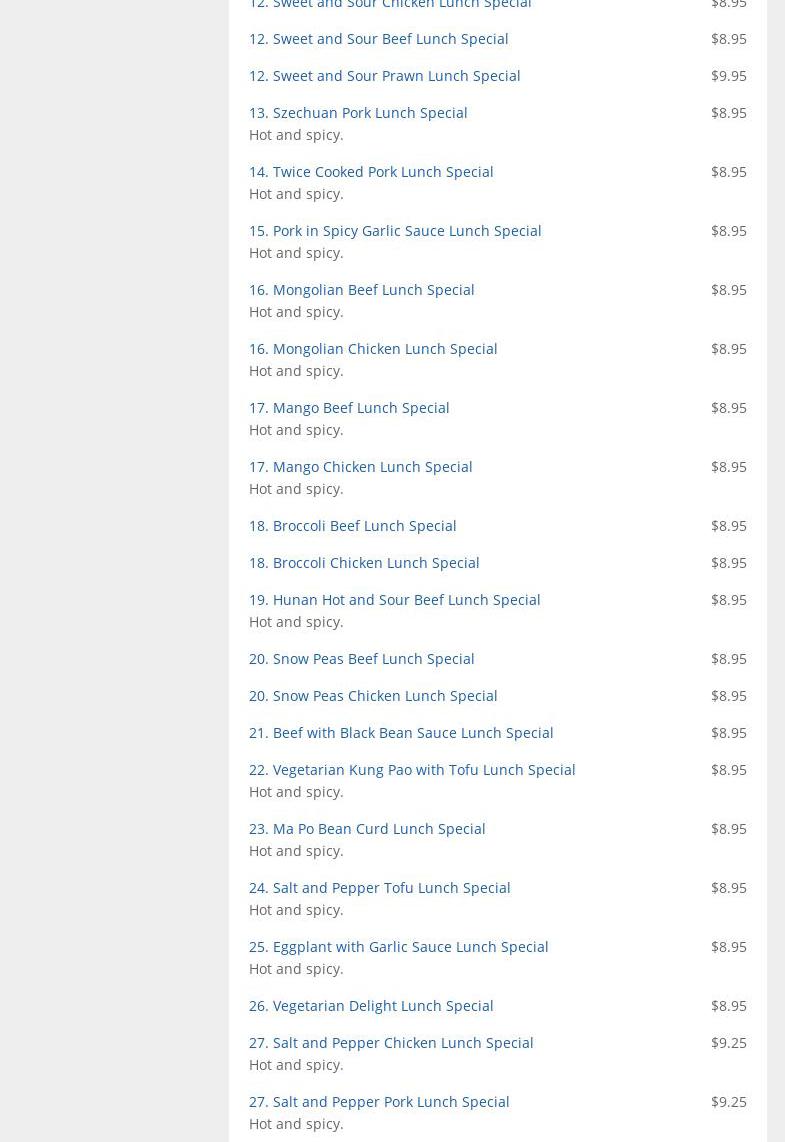Image resolution: width=785 pixels, height=1142 pixels.
Task: Open Hunan Hot and Sour Beef item
Action: [394, 600]
